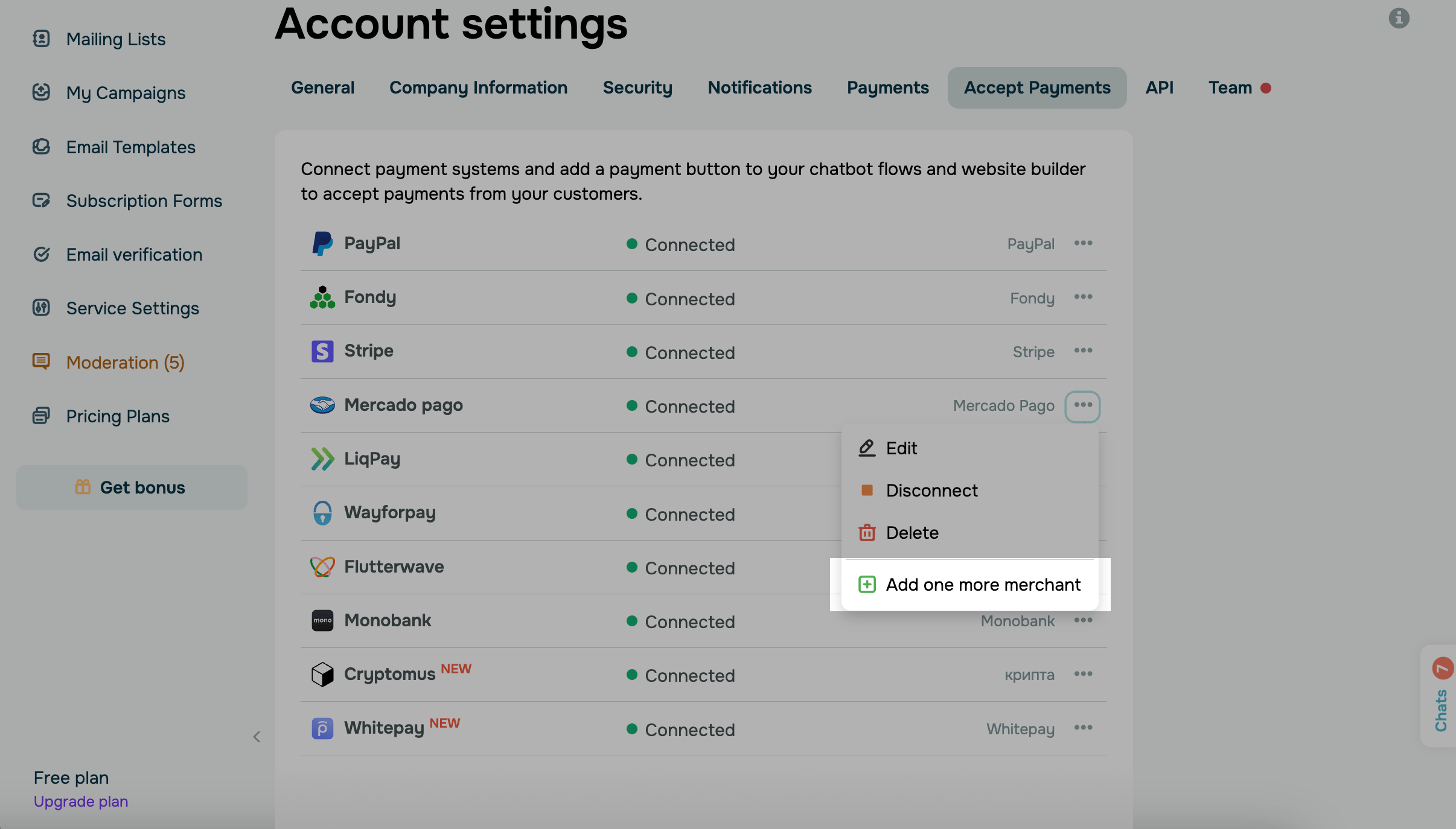
Task: Click the pencil icon next to Edit
Action: click(x=867, y=448)
